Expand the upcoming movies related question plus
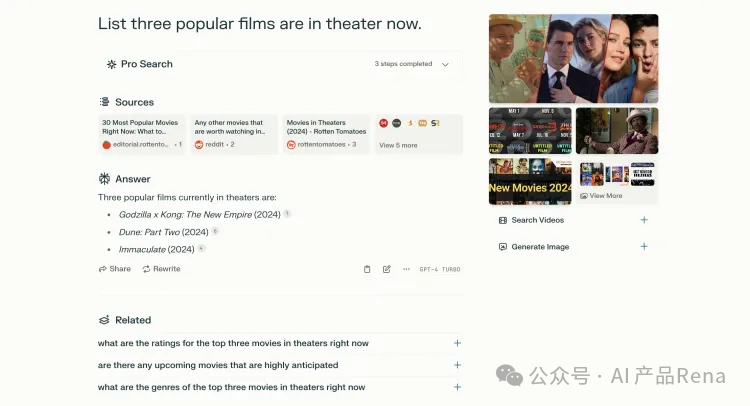Screen dimensions: 750x406 pyautogui.click(x=457, y=365)
